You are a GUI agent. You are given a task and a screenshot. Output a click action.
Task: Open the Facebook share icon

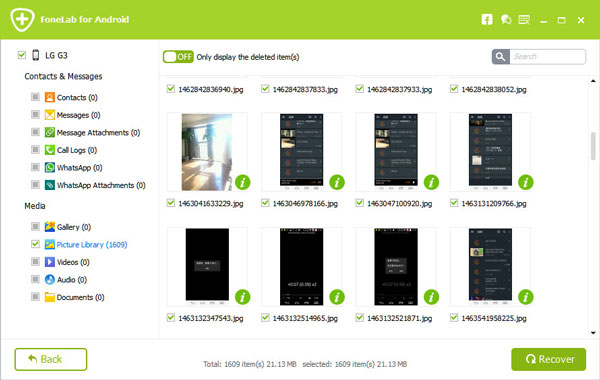[487, 20]
